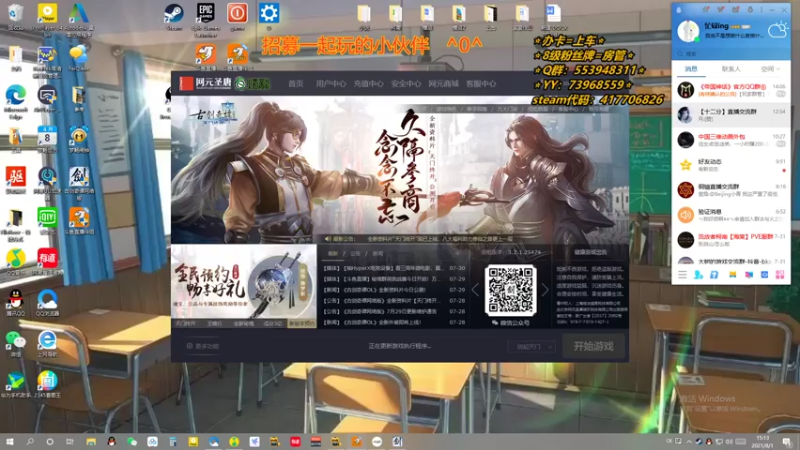Show previous QR code with left arrow
Viewport: 800px width, 450px height.
pyautogui.click(x=476, y=290)
